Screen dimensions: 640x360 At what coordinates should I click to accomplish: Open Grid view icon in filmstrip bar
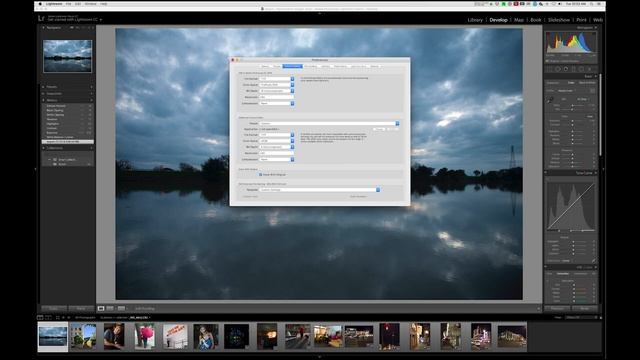pyautogui.click(x=58, y=317)
